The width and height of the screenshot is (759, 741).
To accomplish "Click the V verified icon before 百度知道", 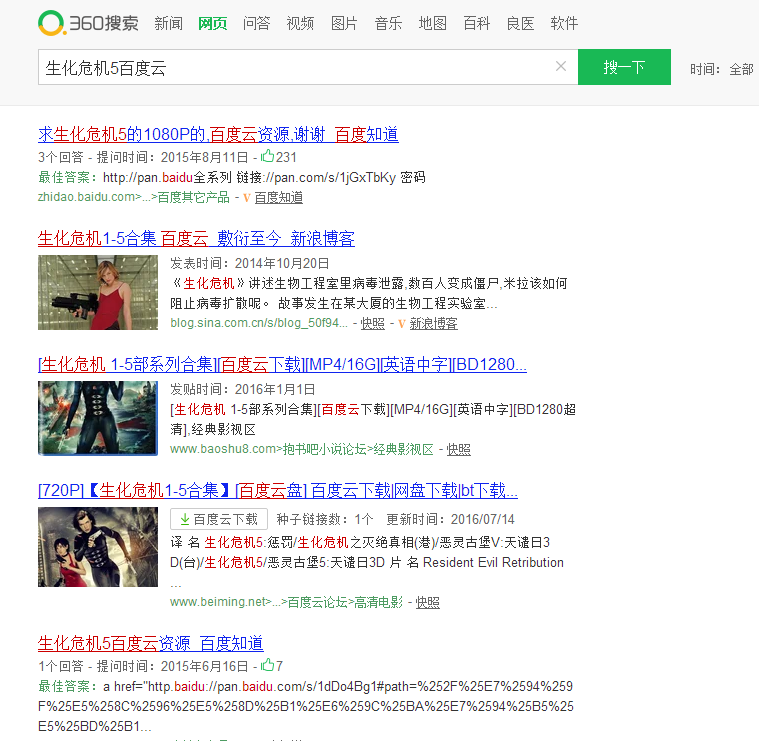I will (x=247, y=197).
